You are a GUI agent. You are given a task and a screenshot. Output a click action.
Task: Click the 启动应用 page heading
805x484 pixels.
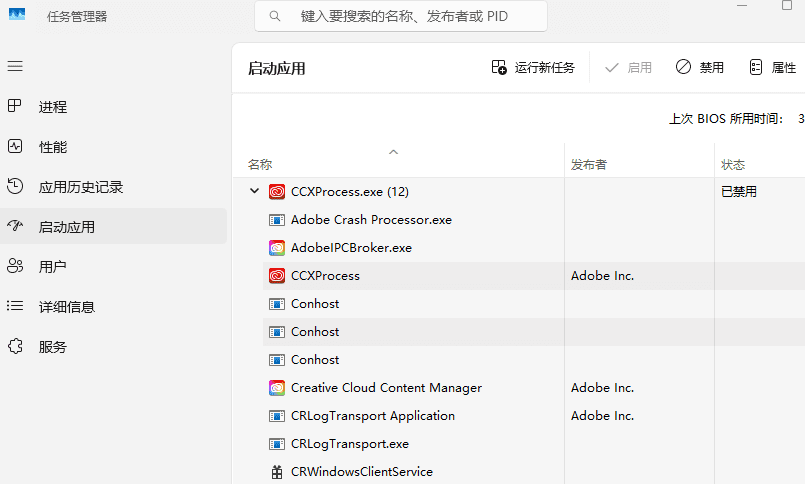click(x=276, y=68)
